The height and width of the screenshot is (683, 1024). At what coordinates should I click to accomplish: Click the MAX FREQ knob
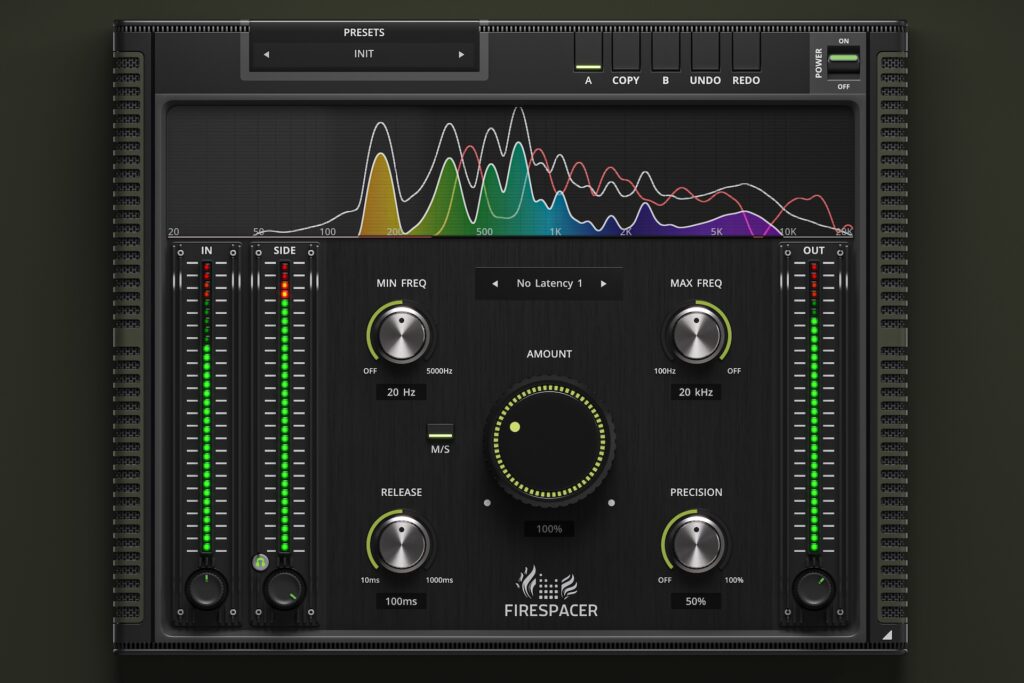tap(696, 335)
